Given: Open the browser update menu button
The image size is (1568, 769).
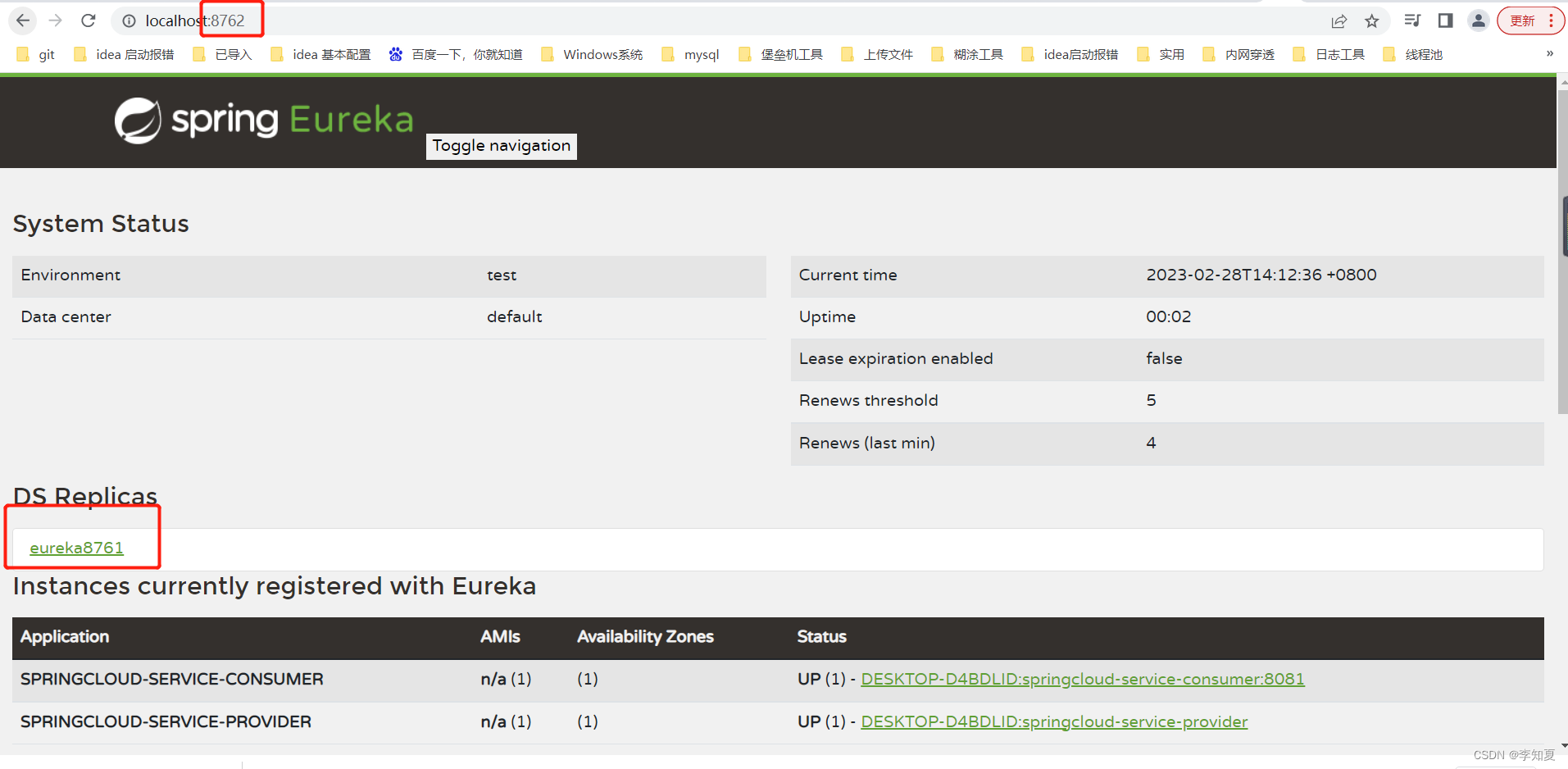Looking at the screenshot, I should pos(1530,20).
